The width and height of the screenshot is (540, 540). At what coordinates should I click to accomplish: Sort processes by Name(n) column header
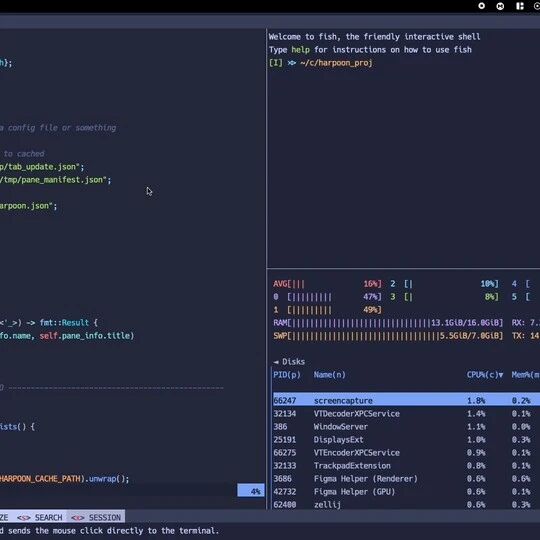click(x=329, y=375)
